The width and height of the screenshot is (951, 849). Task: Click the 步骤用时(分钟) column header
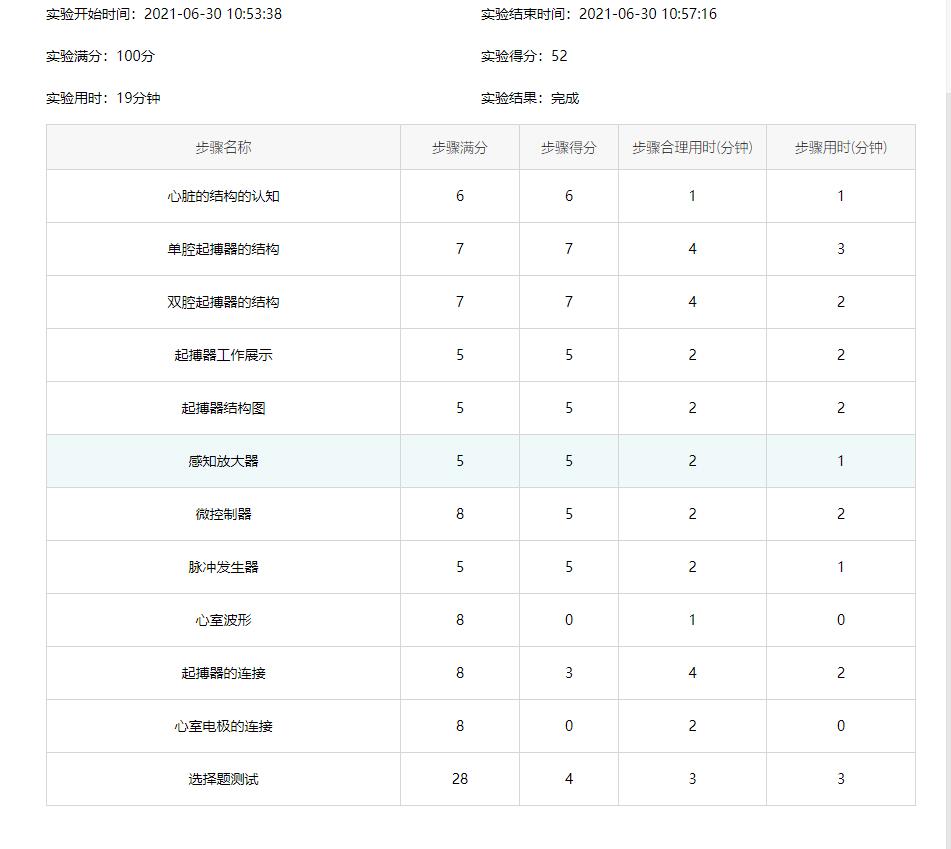(x=840, y=147)
